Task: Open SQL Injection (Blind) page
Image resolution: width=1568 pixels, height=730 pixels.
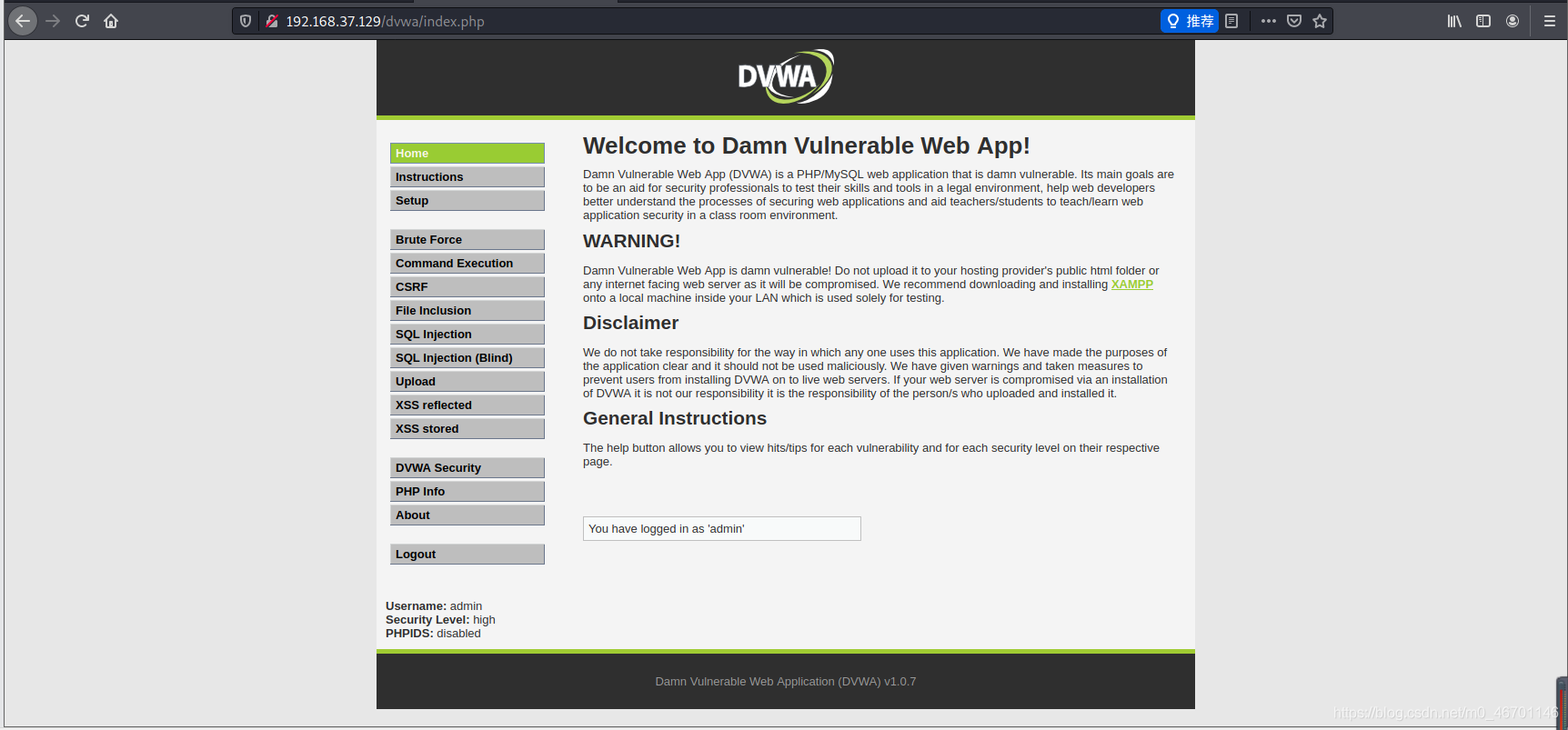Action: click(467, 357)
